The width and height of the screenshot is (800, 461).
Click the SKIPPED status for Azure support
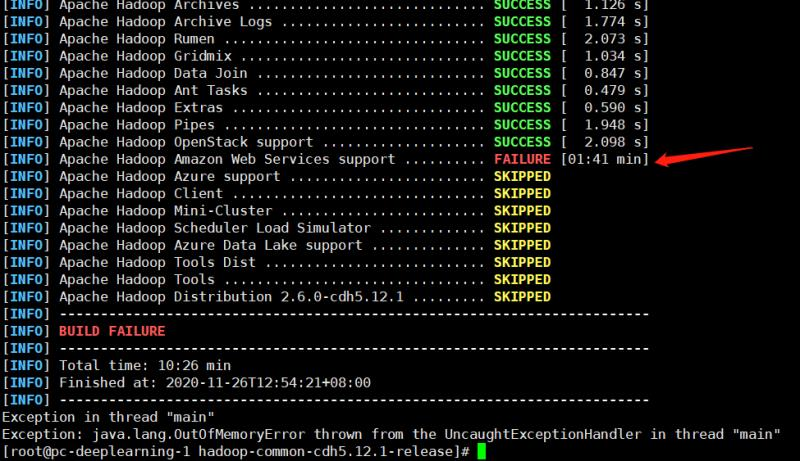pos(522,176)
